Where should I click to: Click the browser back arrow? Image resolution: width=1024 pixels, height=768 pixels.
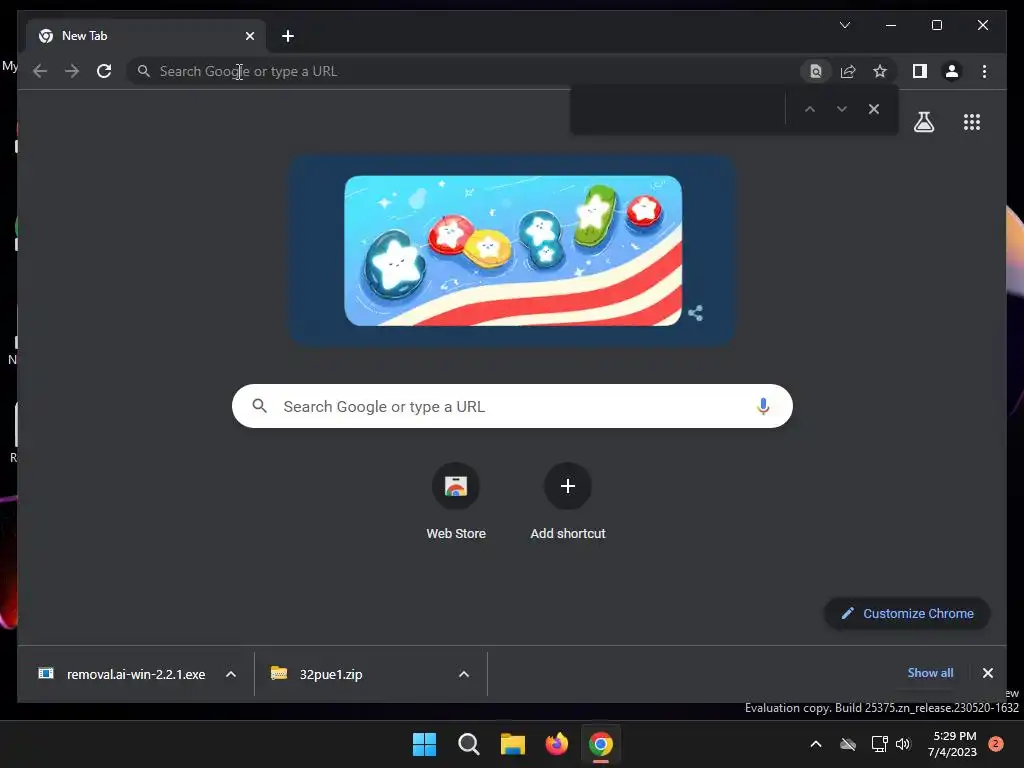click(40, 71)
